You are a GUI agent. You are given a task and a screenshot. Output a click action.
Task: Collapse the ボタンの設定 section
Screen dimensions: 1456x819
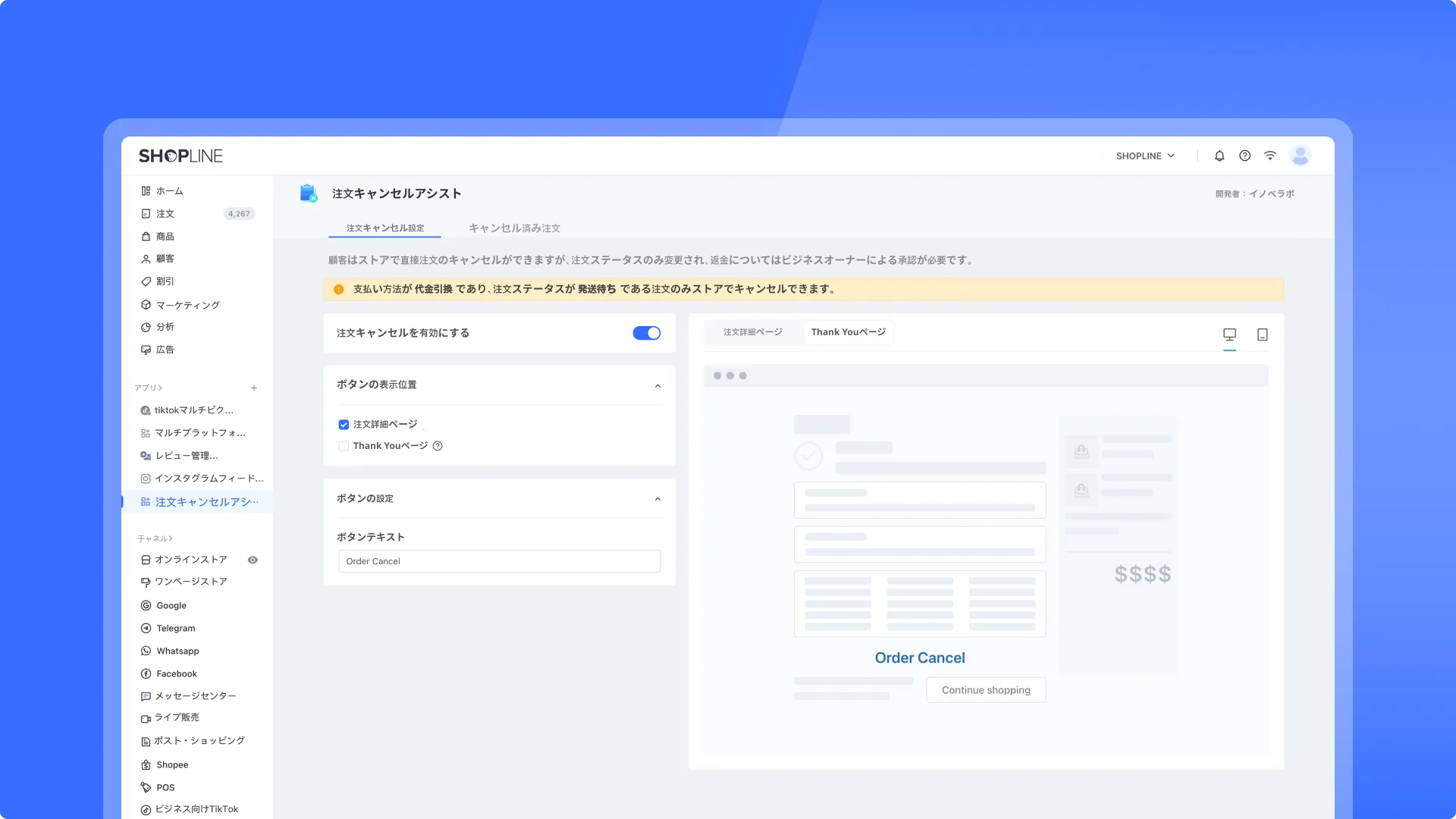[x=657, y=499]
